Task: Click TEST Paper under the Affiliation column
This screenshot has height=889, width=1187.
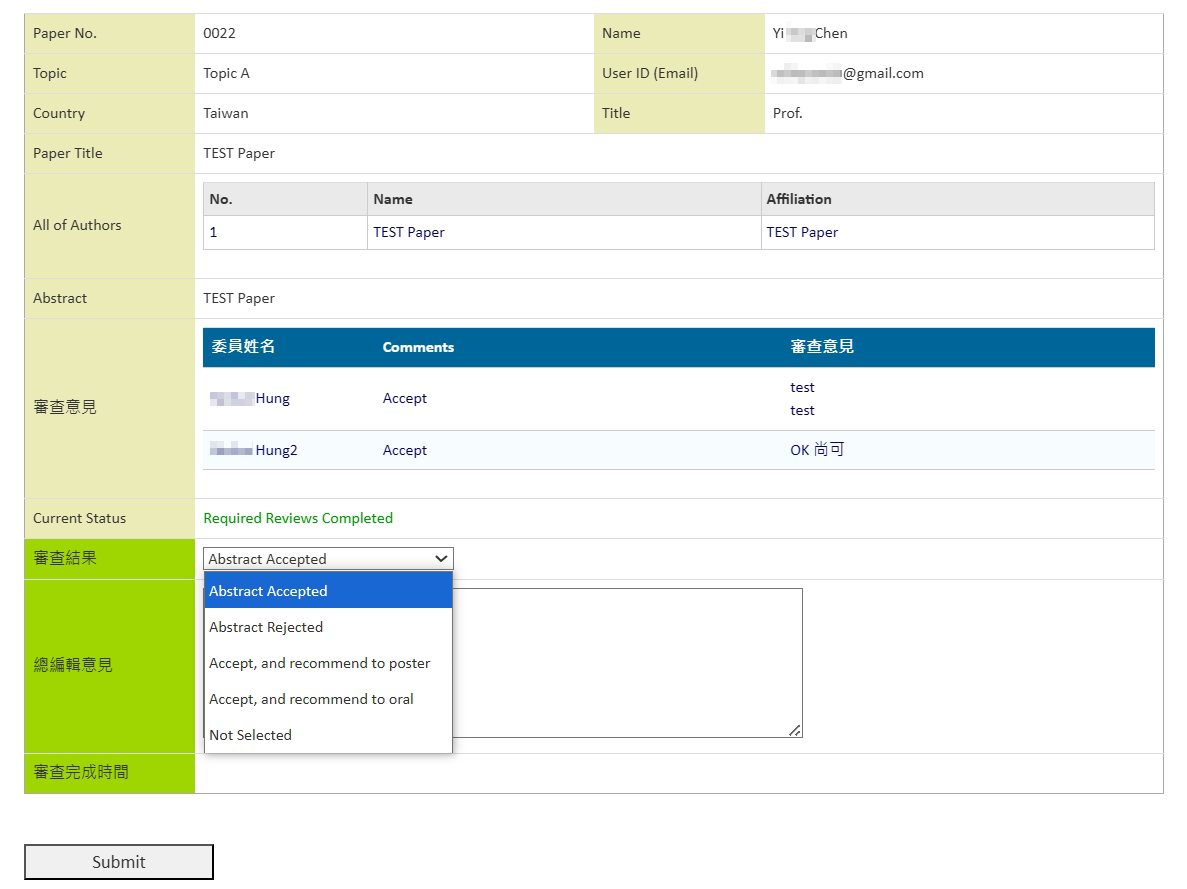Action: (802, 232)
